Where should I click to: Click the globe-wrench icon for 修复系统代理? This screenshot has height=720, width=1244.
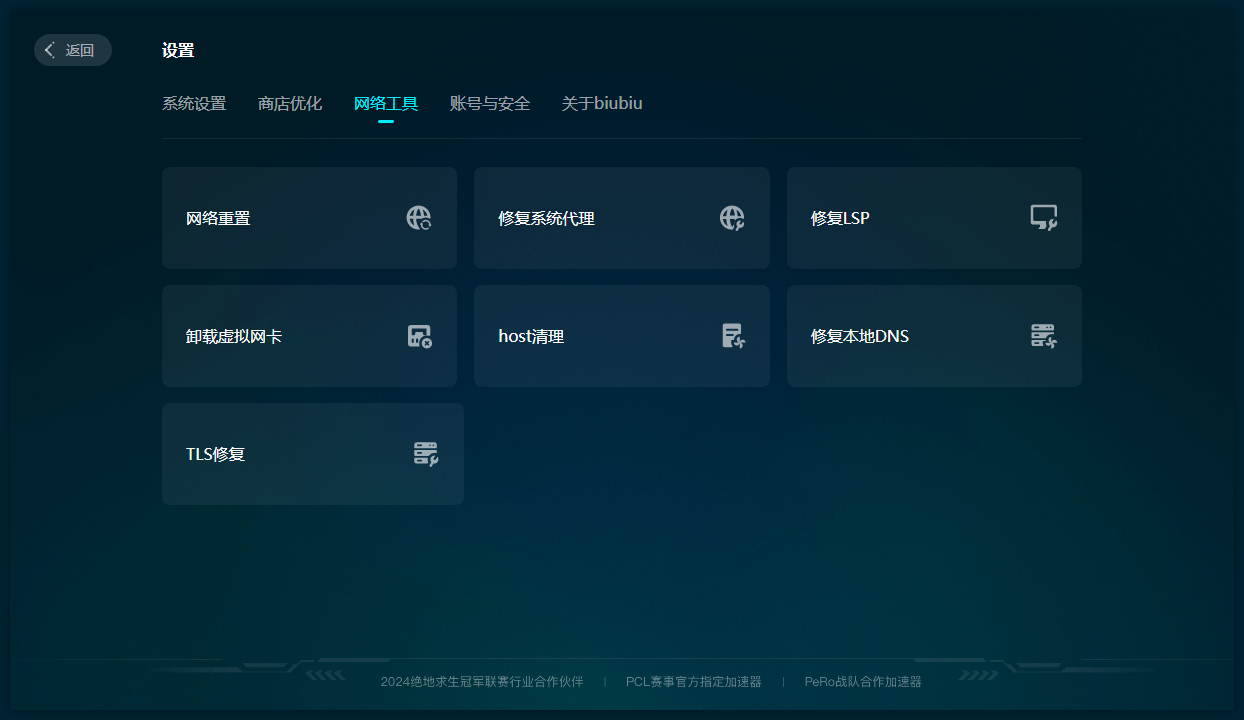732,218
